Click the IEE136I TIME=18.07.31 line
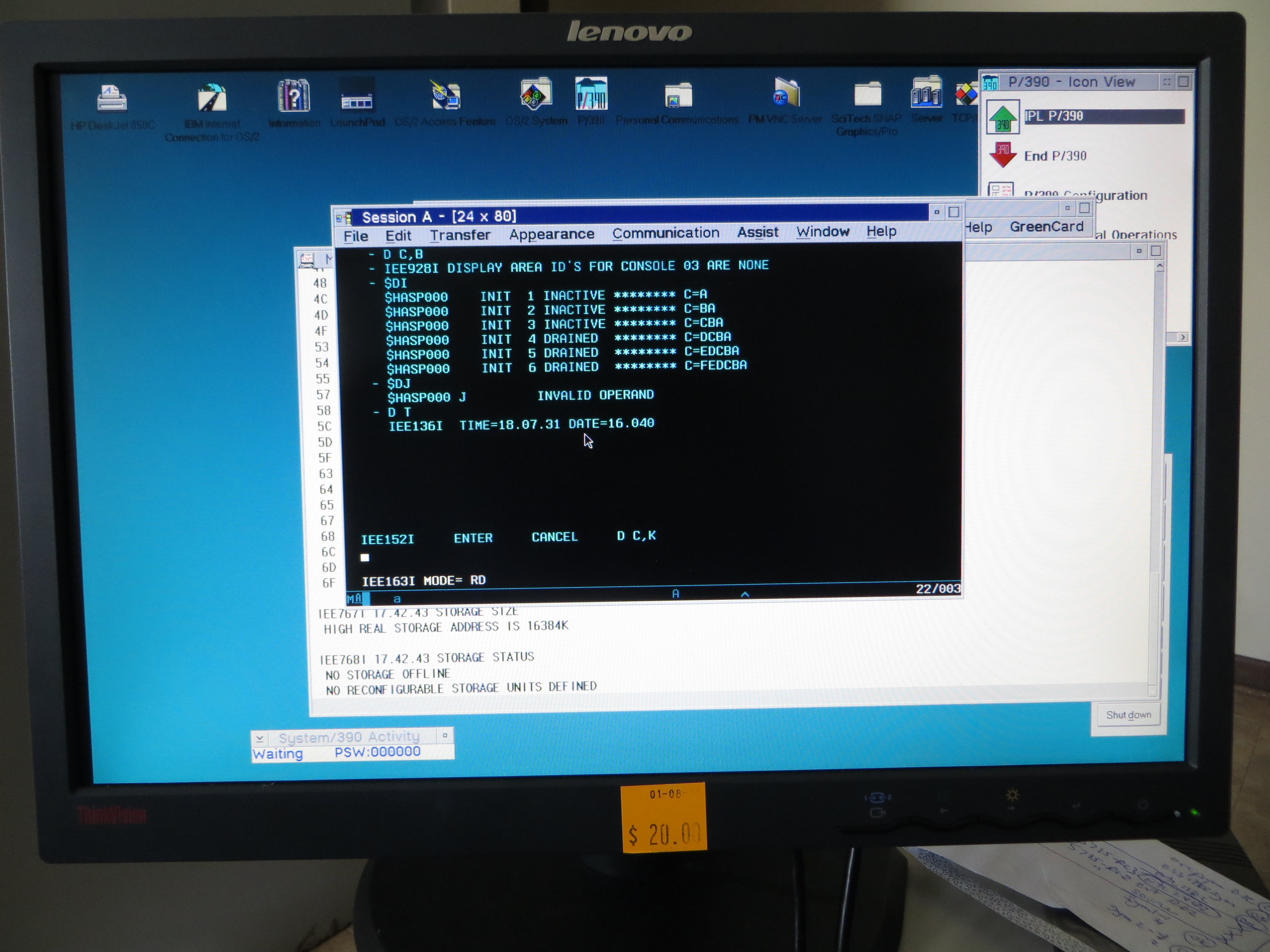 pyautogui.click(x=521, y=425)
